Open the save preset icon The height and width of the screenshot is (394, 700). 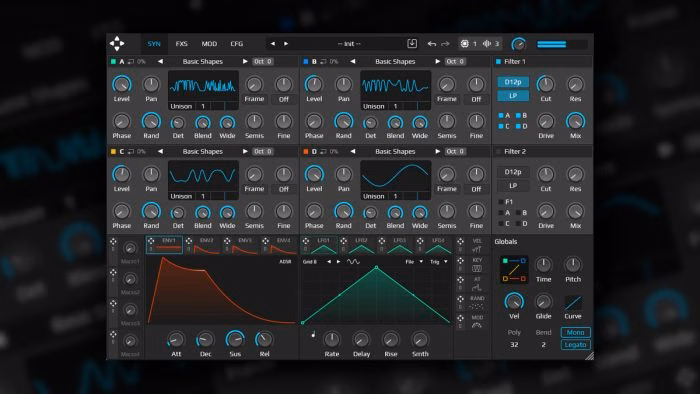pos(412,43)
